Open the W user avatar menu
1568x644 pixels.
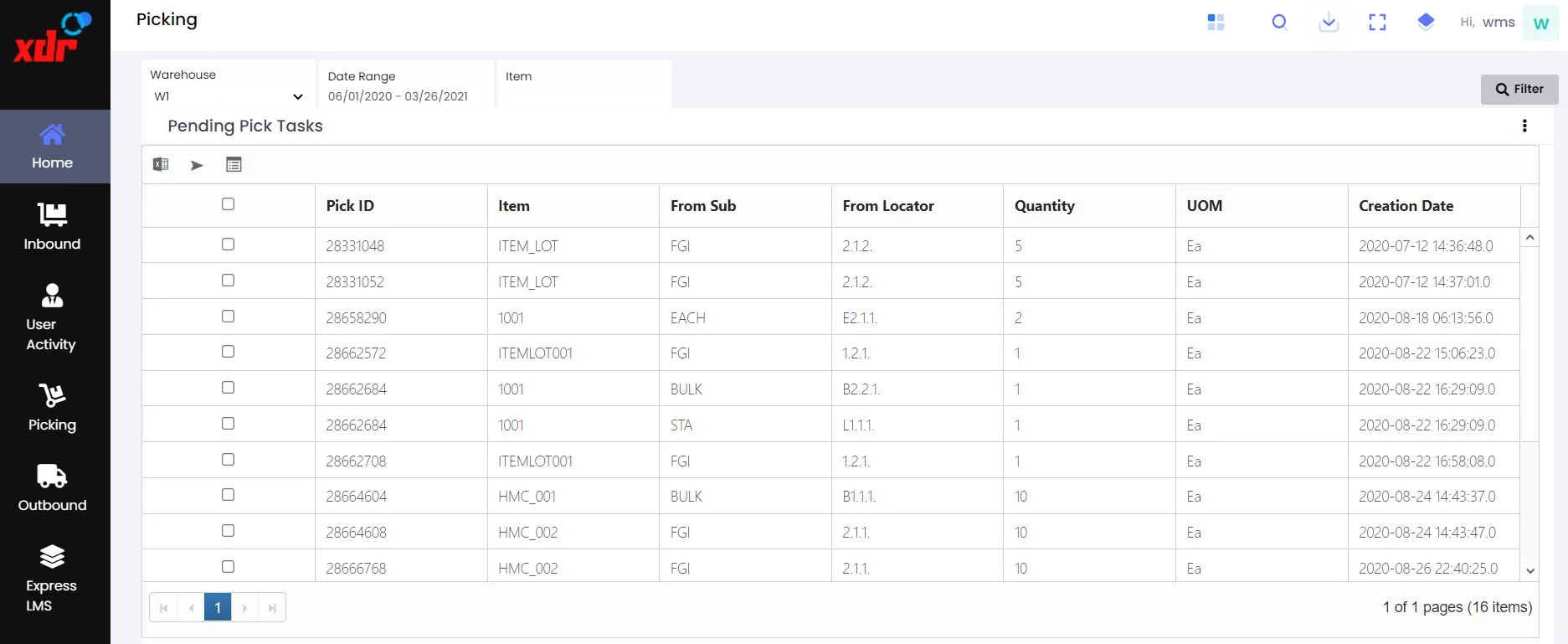[x=1540, y=23]
